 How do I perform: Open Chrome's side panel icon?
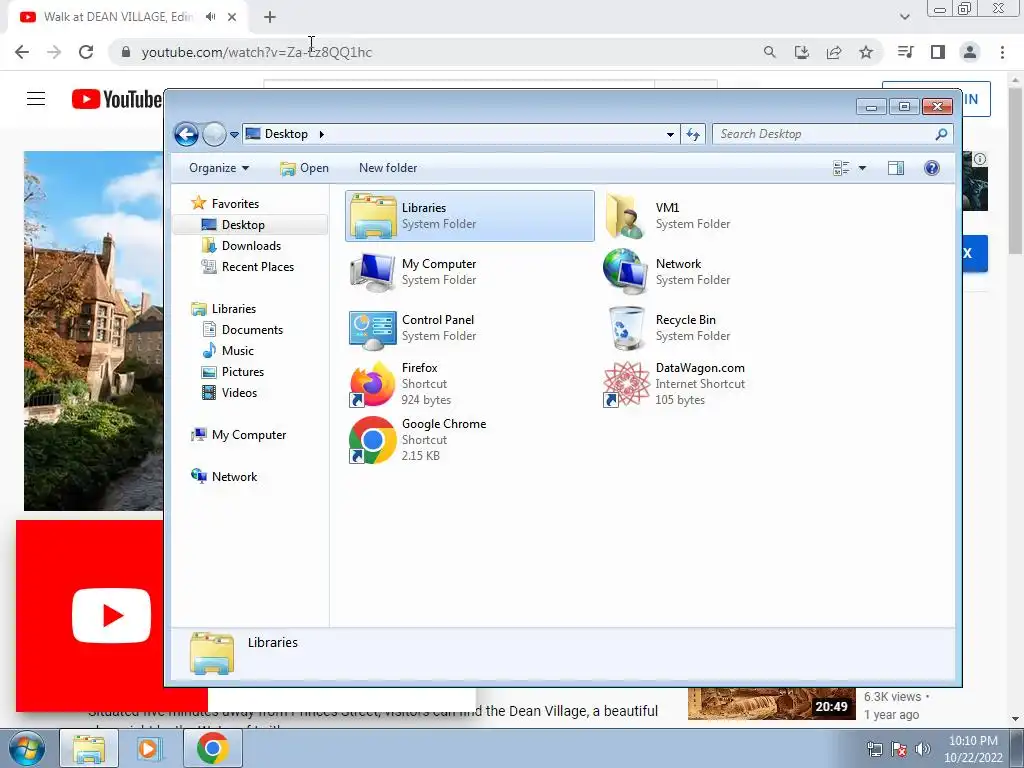point(938,52)
